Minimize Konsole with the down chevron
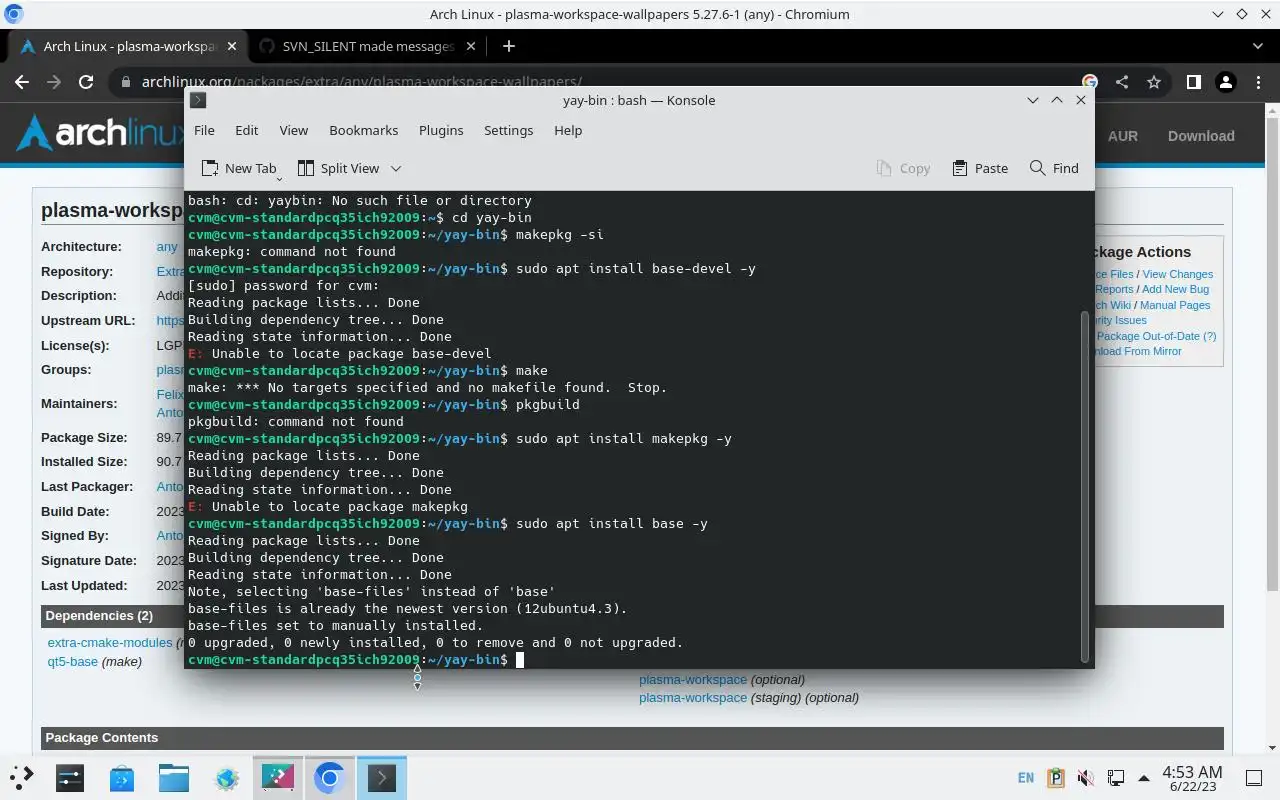The image size is (1280, 800). 1032,100
